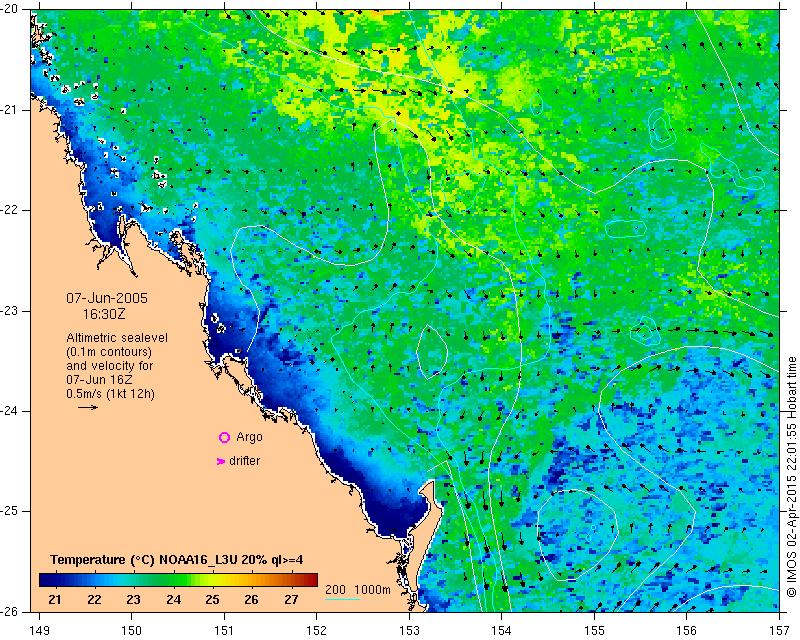Image resolution: width=800 pixels, height=640 pixels.
Task: Click colorbar tick label 21
Action: pyautogui.click(x=55, y=600)
